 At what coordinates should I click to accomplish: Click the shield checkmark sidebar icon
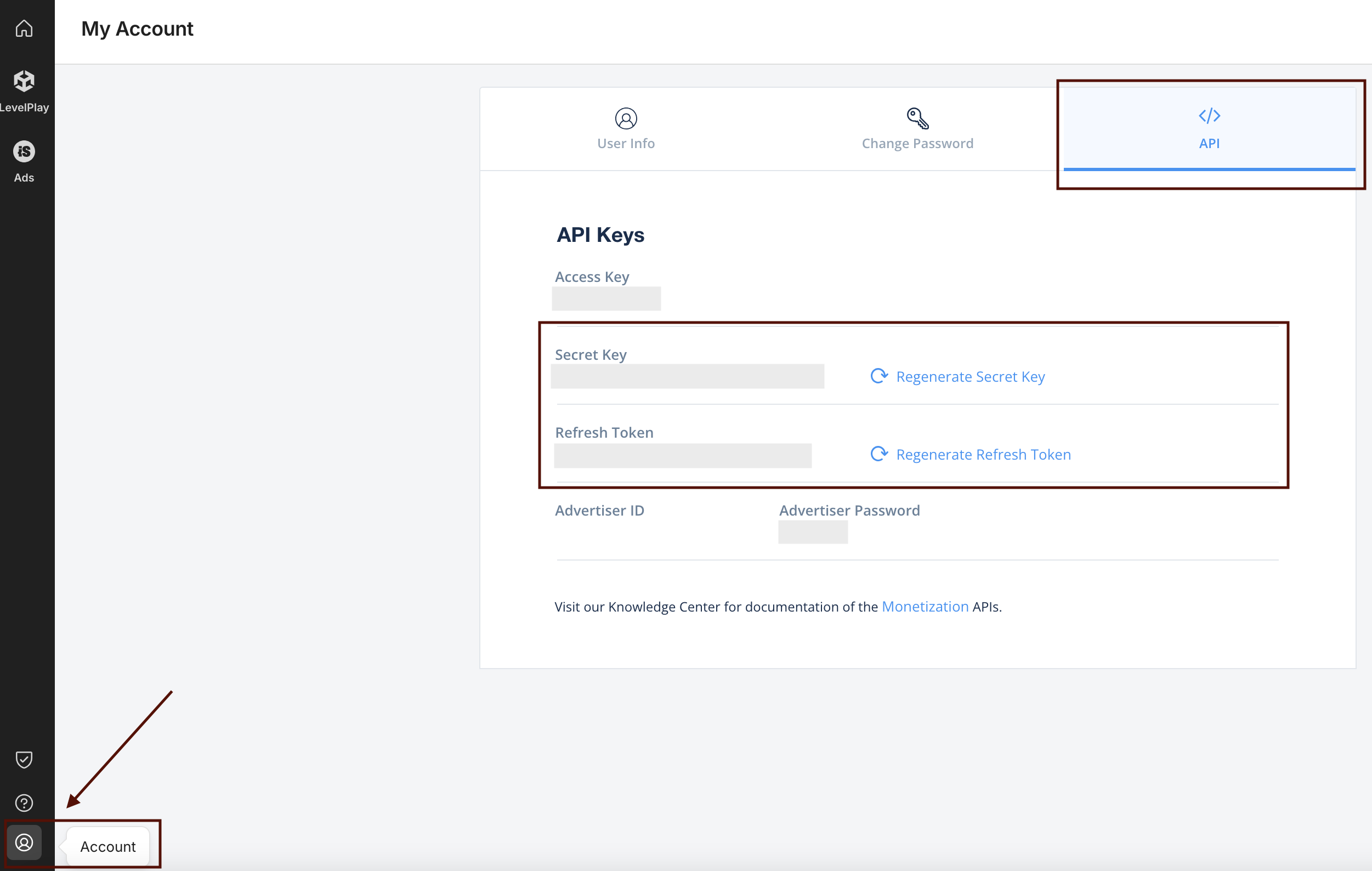(x=24, y=759)
